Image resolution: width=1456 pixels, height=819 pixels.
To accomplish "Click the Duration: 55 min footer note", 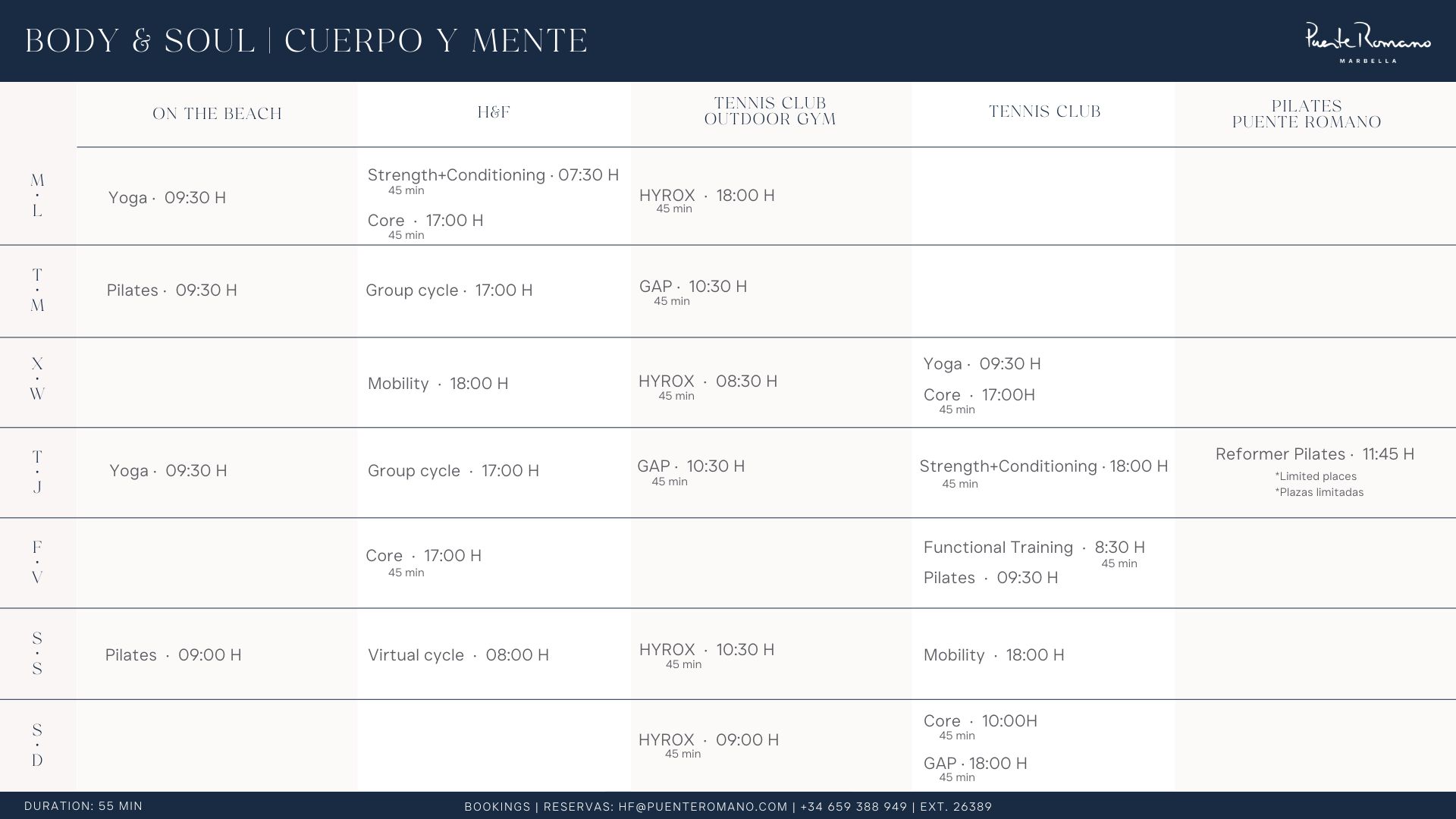I will 83,806.
